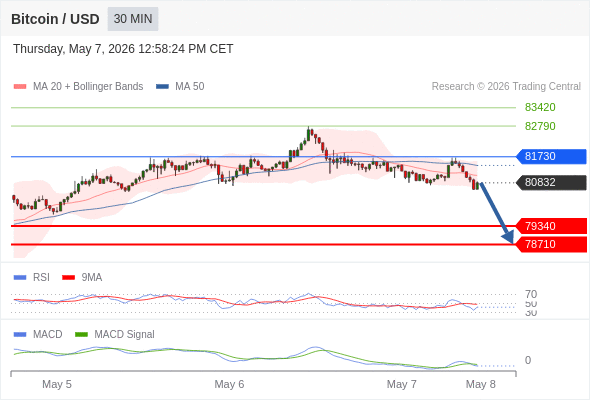The height and width of the screenshot is (400, 590).
Task: Click the black 80832 current price tag
Action: click(x=551, y=183)
